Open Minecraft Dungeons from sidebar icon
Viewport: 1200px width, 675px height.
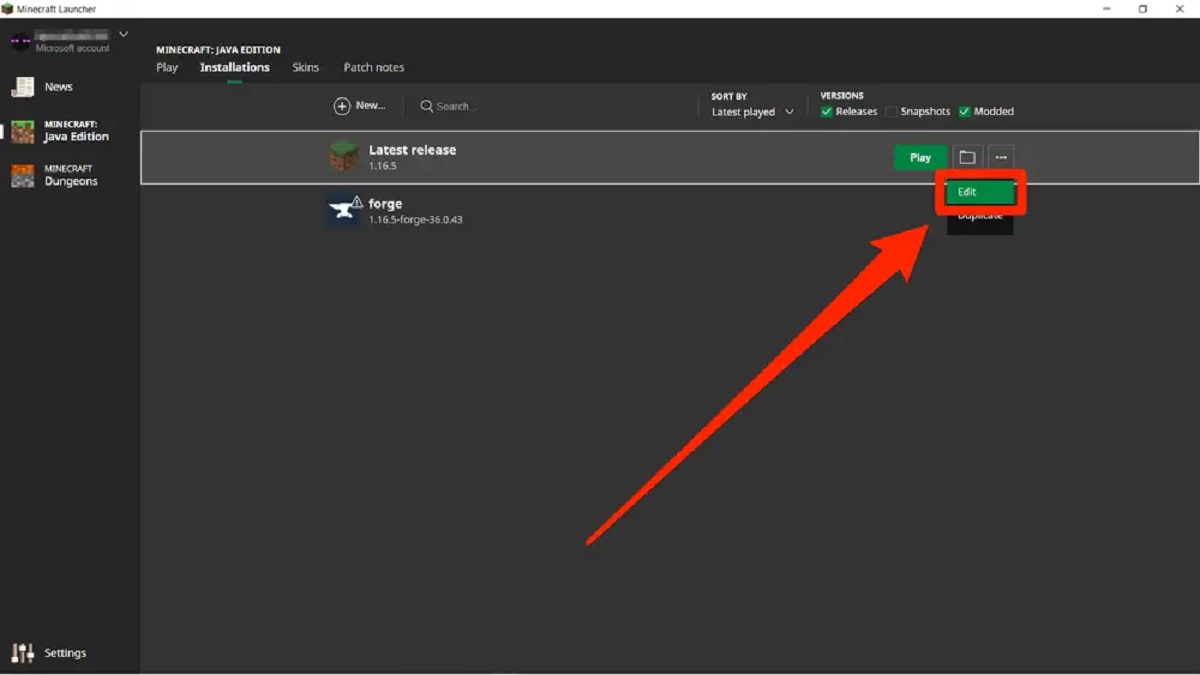pos(22,176)
